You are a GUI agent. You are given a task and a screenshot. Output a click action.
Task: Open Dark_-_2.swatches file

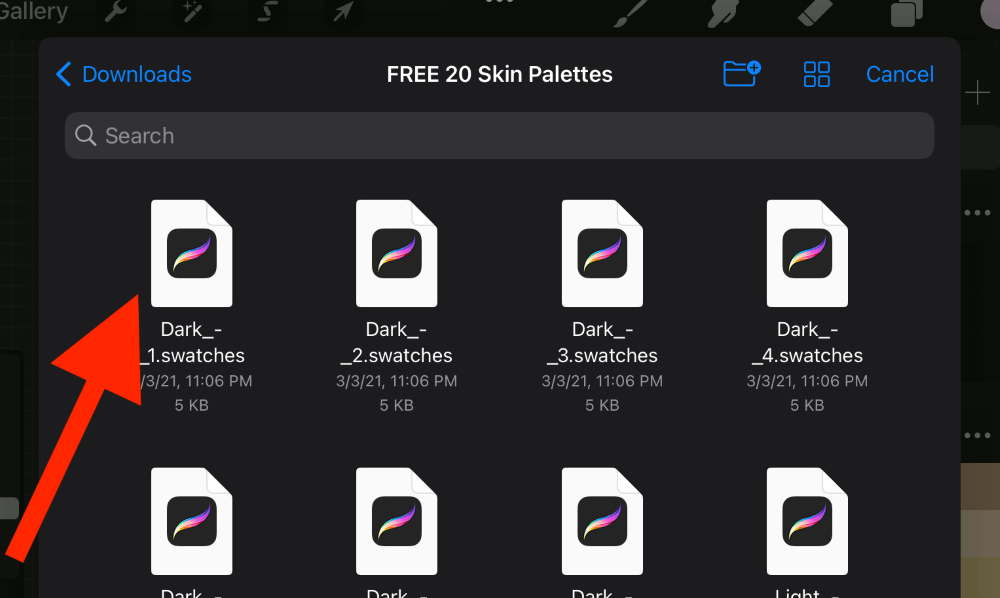coord(397,254)
